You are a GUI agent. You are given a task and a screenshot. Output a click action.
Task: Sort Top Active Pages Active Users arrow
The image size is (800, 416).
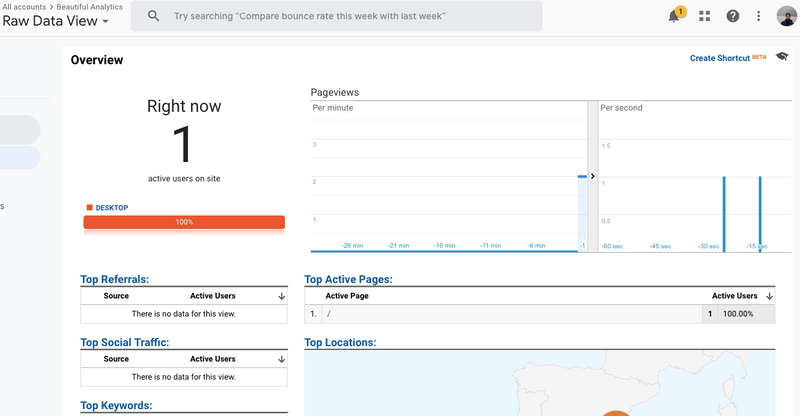tap(769, 296)
